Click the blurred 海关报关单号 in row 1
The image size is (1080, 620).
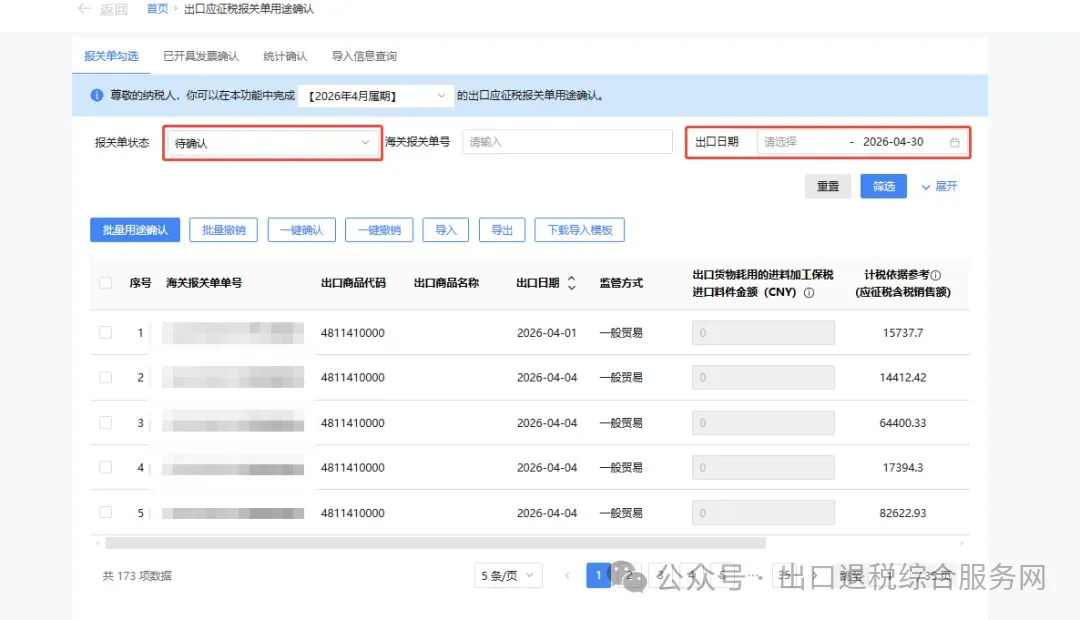[x=233, y=333]
